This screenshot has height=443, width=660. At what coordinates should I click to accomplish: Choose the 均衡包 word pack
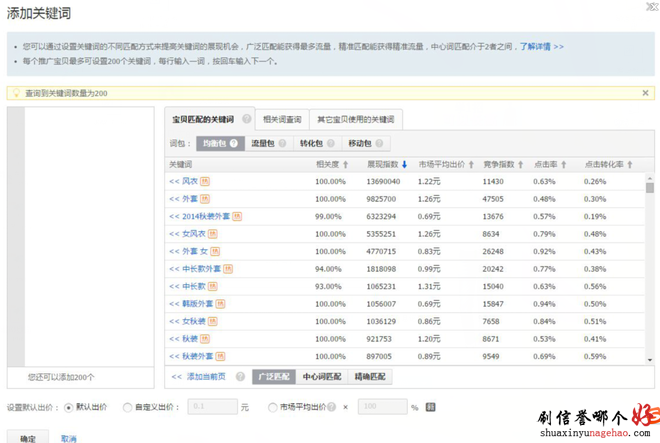220,143
